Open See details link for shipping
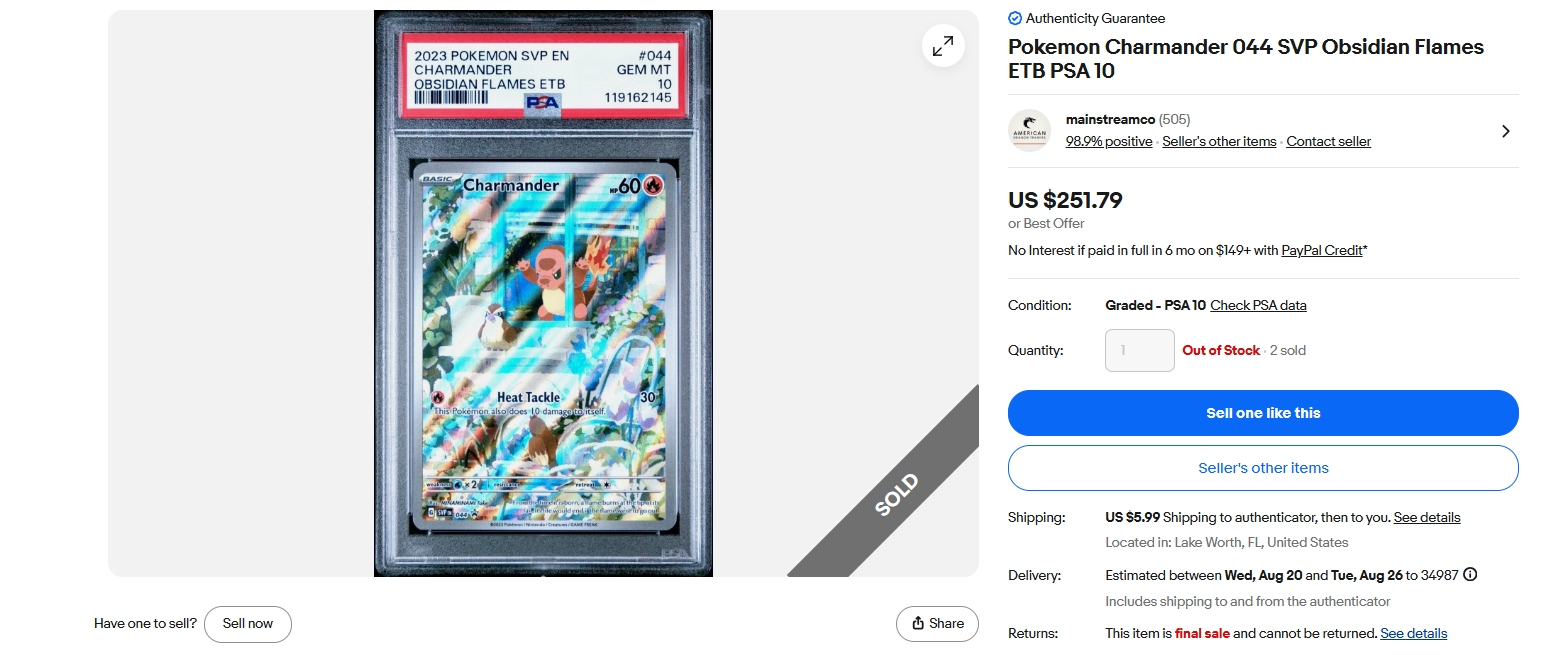 [1427, 517]
